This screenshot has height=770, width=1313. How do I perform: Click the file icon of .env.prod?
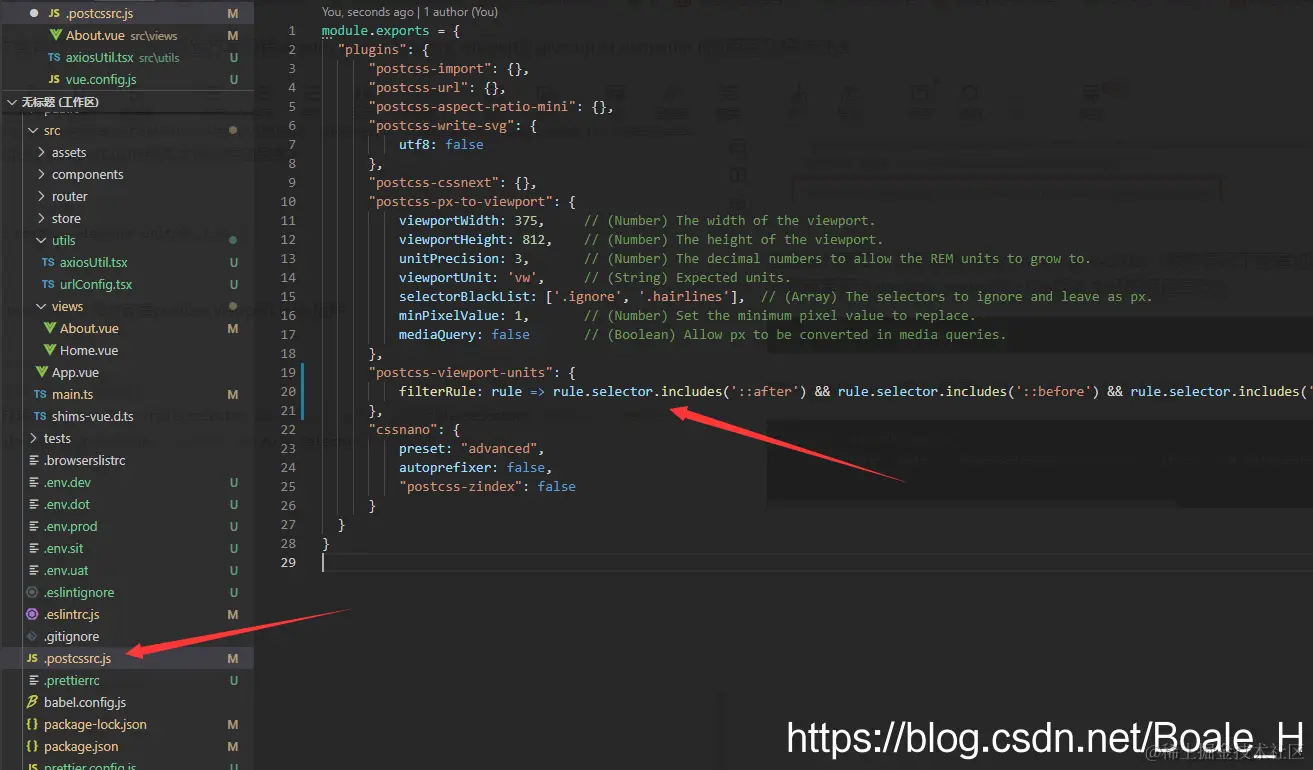(x=33, y=526)
